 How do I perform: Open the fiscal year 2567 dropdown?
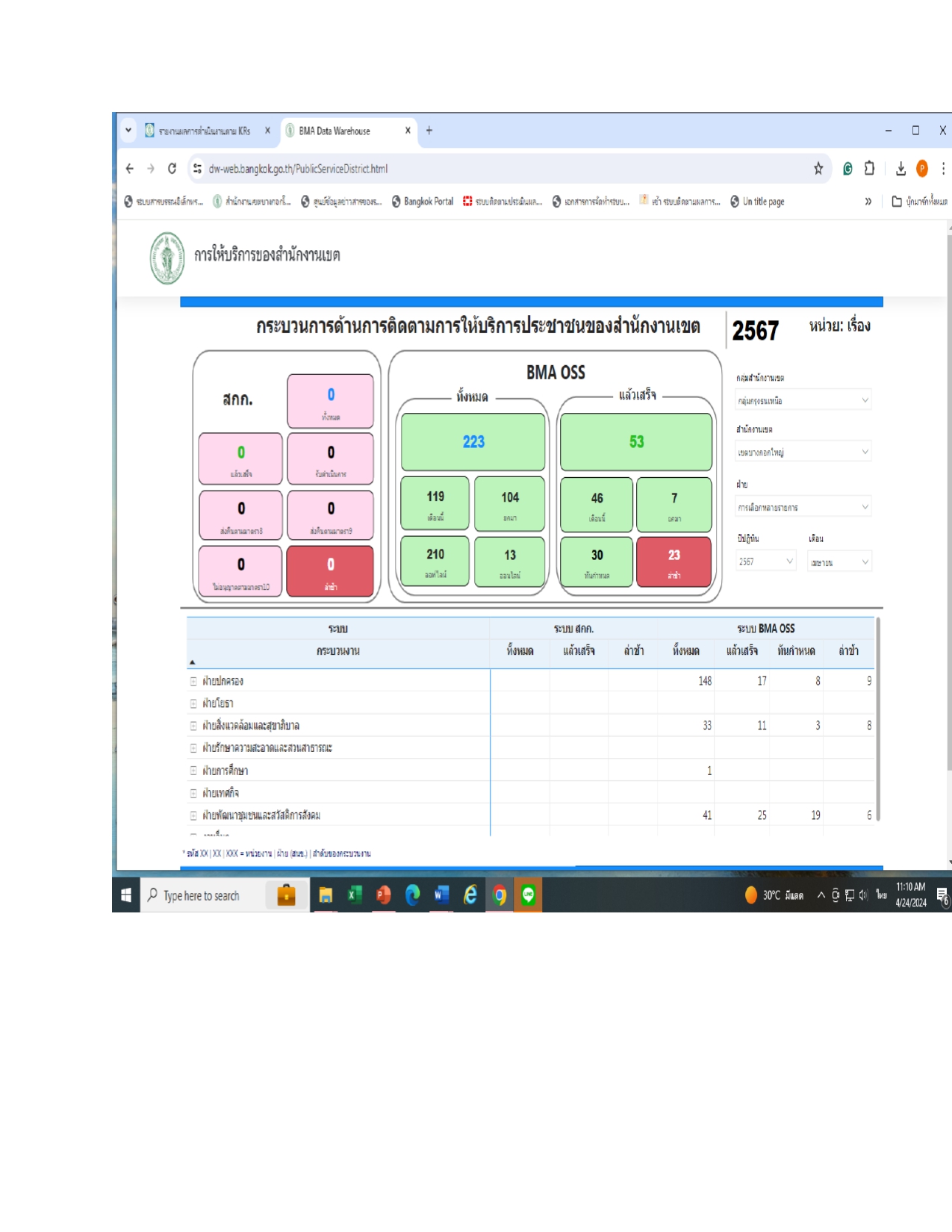tap(765, 561)
